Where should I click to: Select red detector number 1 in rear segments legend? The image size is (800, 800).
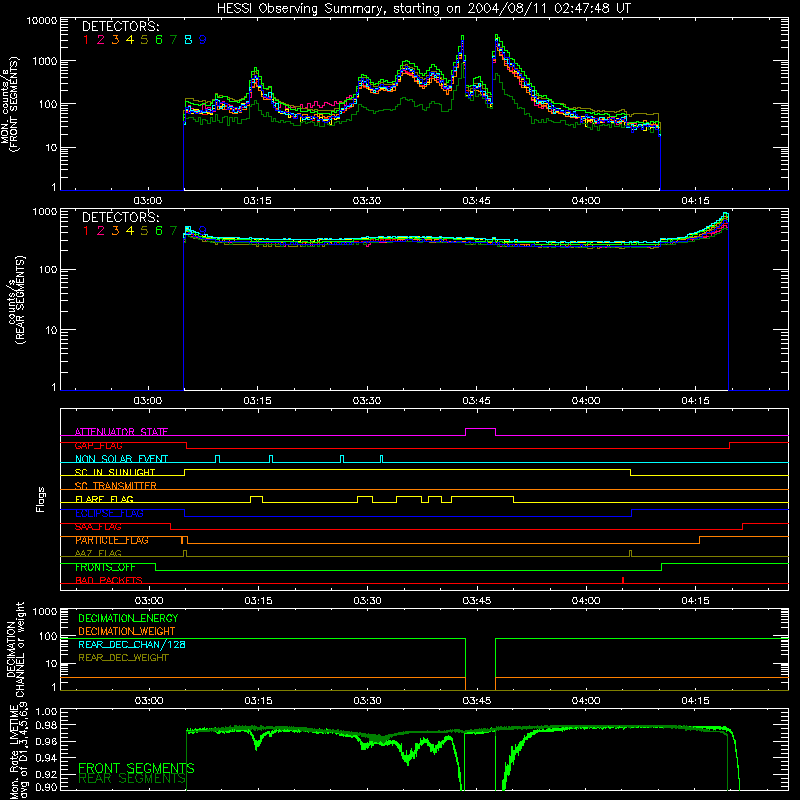coord(86,231)
